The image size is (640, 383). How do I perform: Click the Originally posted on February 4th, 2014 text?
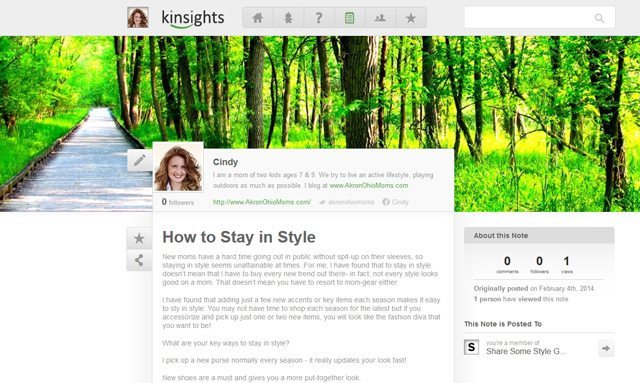(x=534, y=288)
